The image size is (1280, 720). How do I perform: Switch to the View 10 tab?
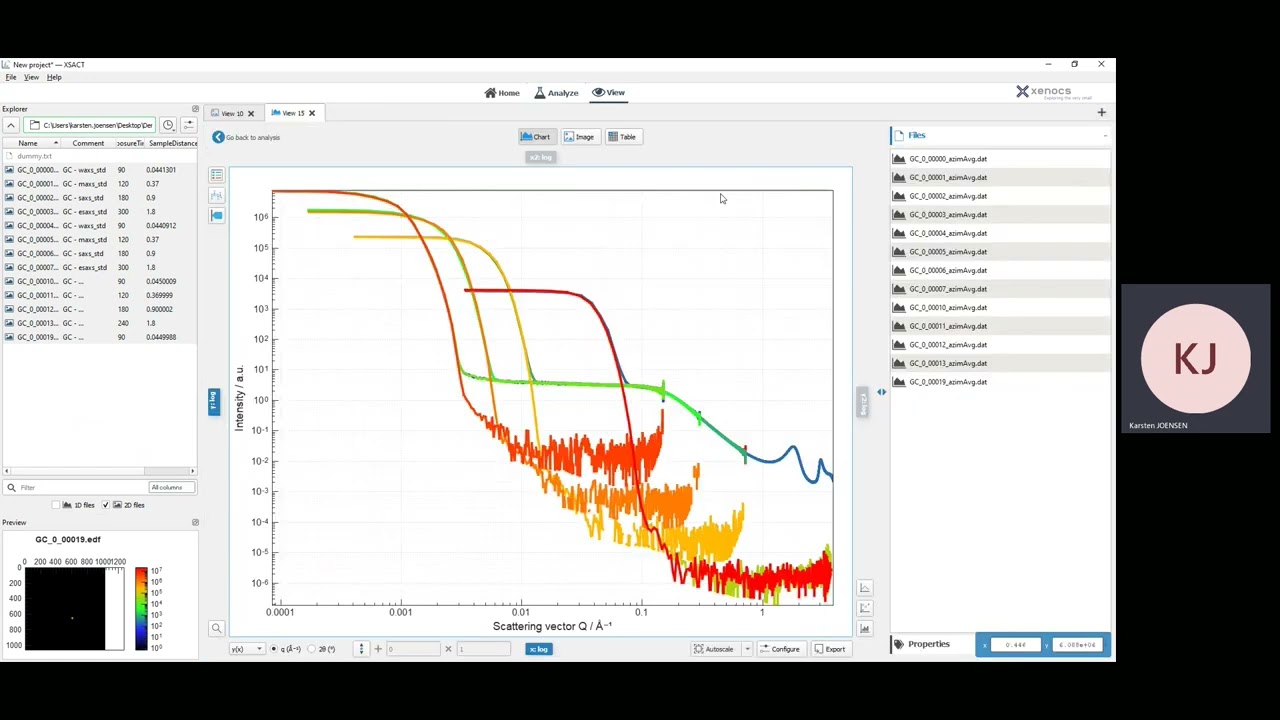click(232, 113)
